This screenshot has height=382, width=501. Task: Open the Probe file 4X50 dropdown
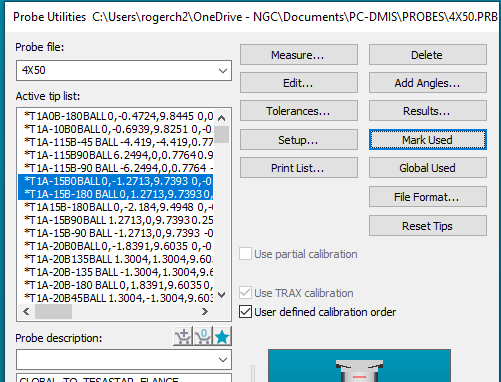(124, 70)
